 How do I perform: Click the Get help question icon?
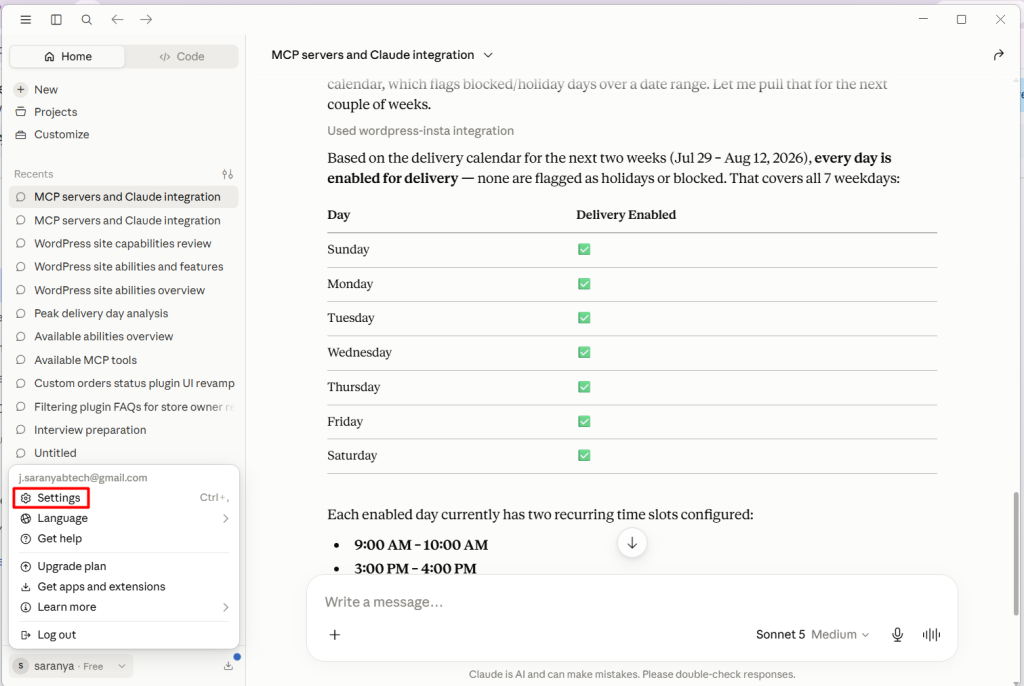[25, 539]
